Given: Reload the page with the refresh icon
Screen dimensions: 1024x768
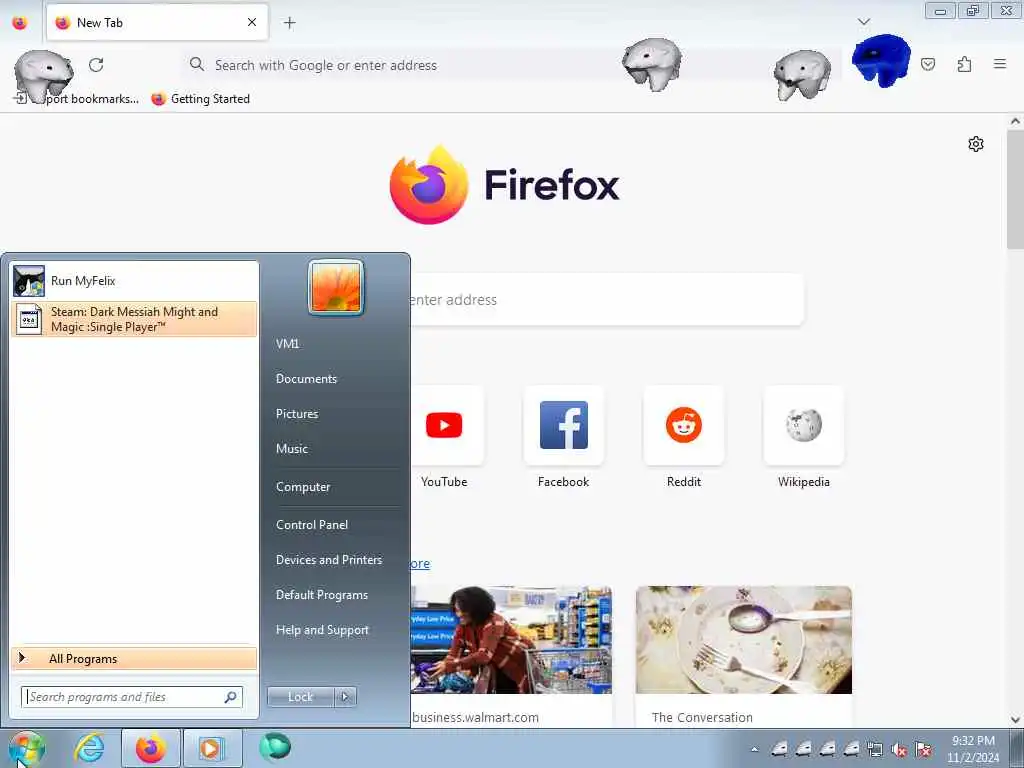Looking at the screenshot, I should (x=96, y=65).
